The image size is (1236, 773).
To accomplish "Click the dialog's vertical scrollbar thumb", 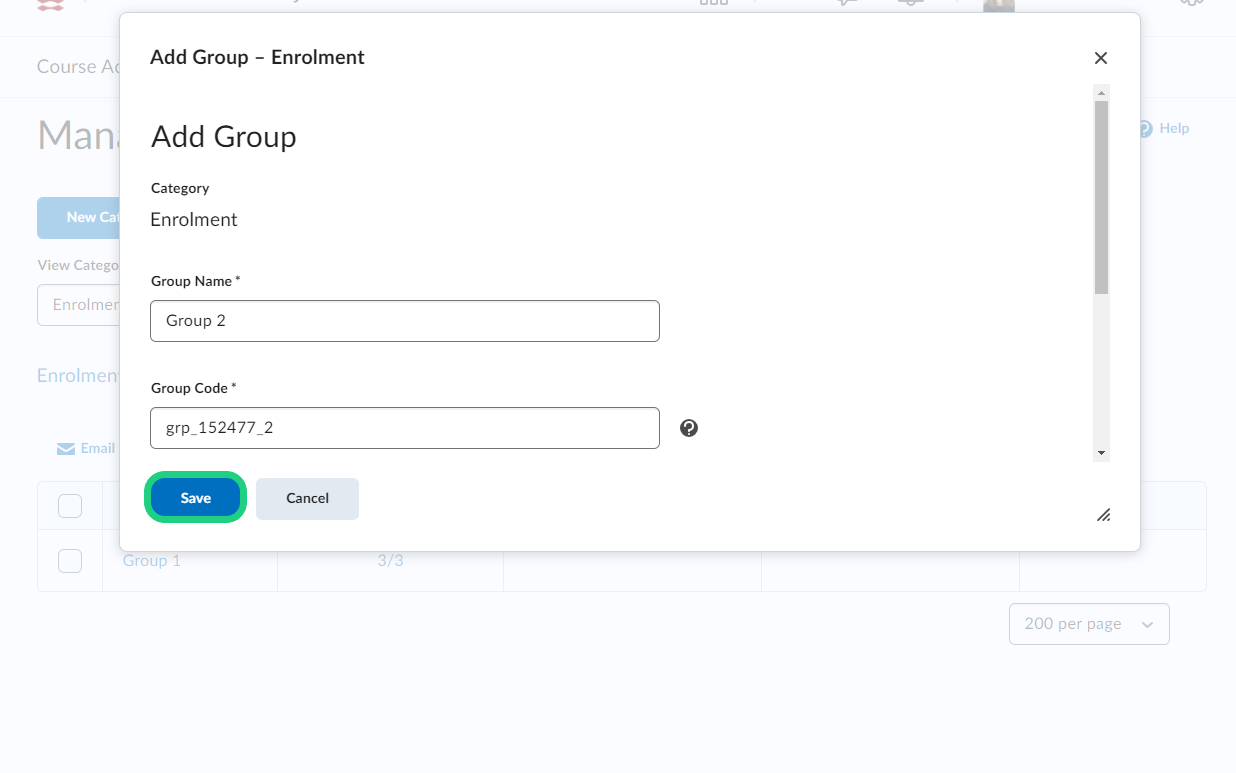I will click(1101, 198).
